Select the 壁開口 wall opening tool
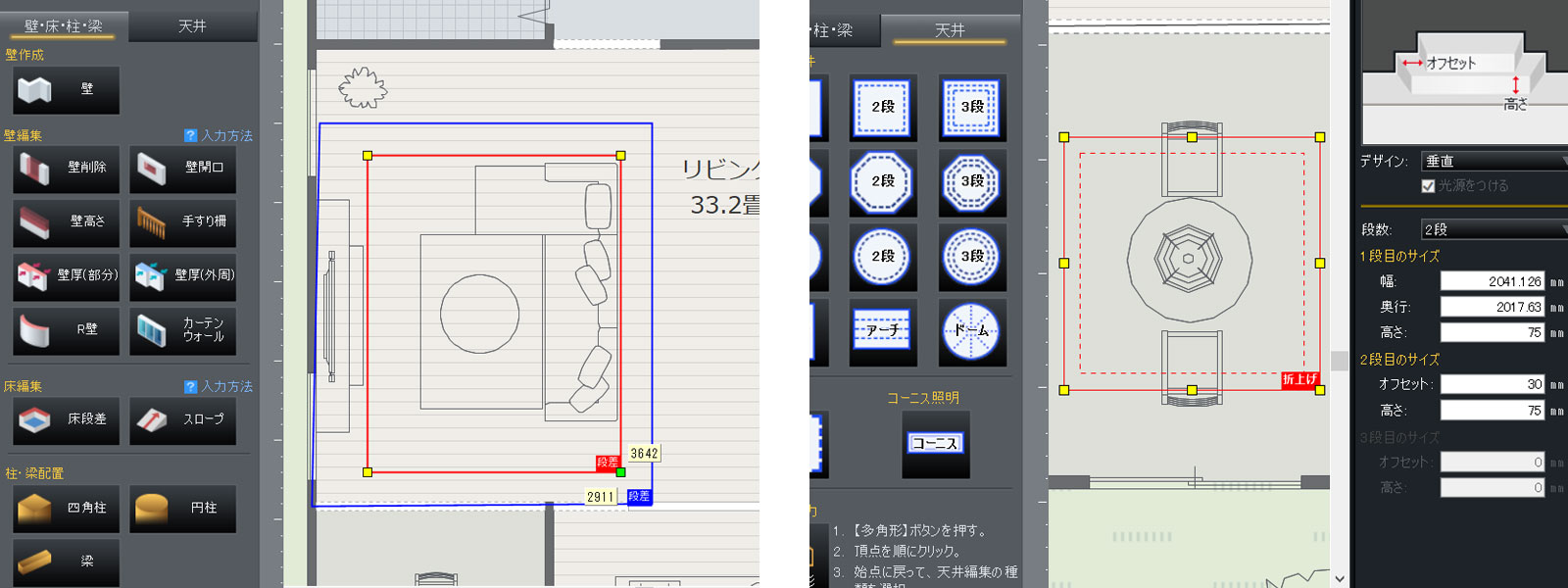Image resolution: width=1568 pixels, height=588 pixels. [x=183, y=169]
